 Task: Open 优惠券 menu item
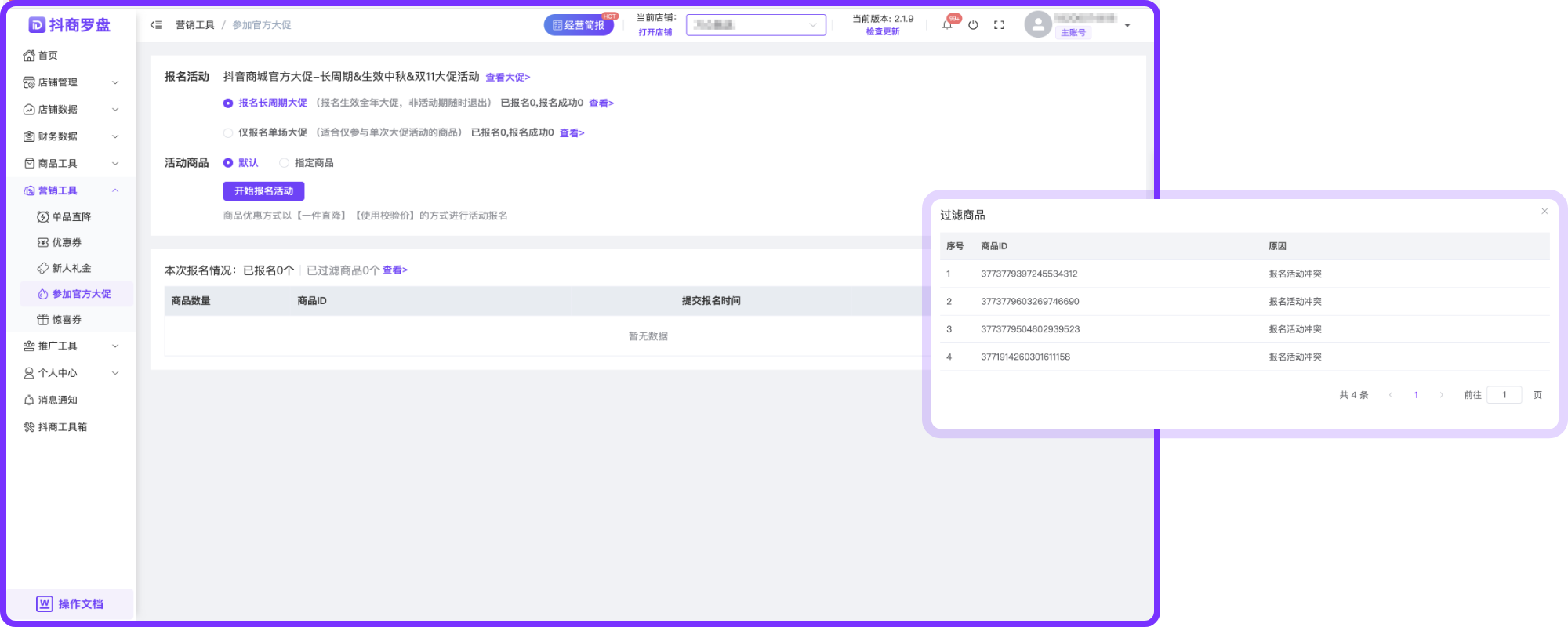pos(67,243)
